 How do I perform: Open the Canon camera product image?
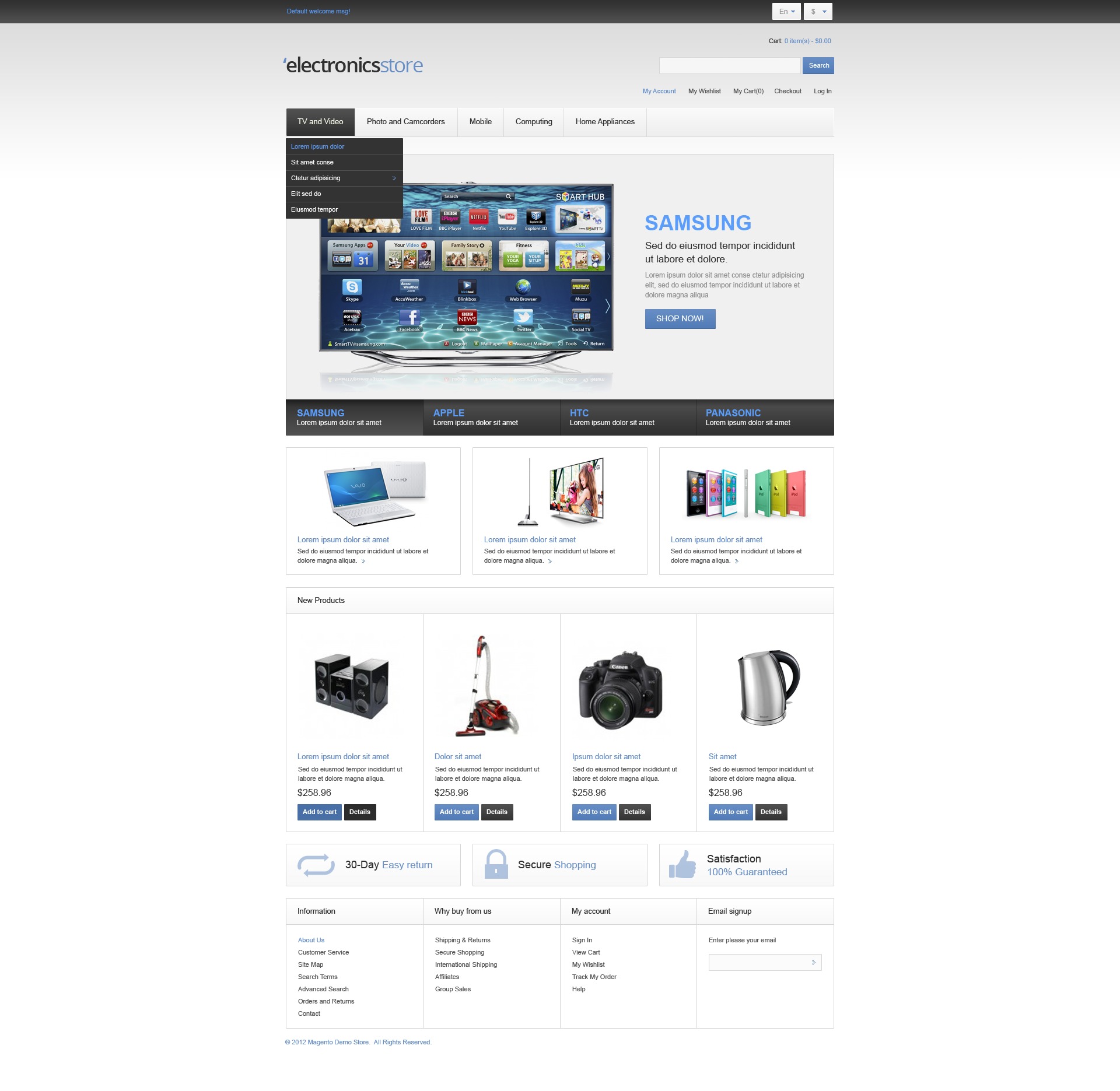(621, 690)
